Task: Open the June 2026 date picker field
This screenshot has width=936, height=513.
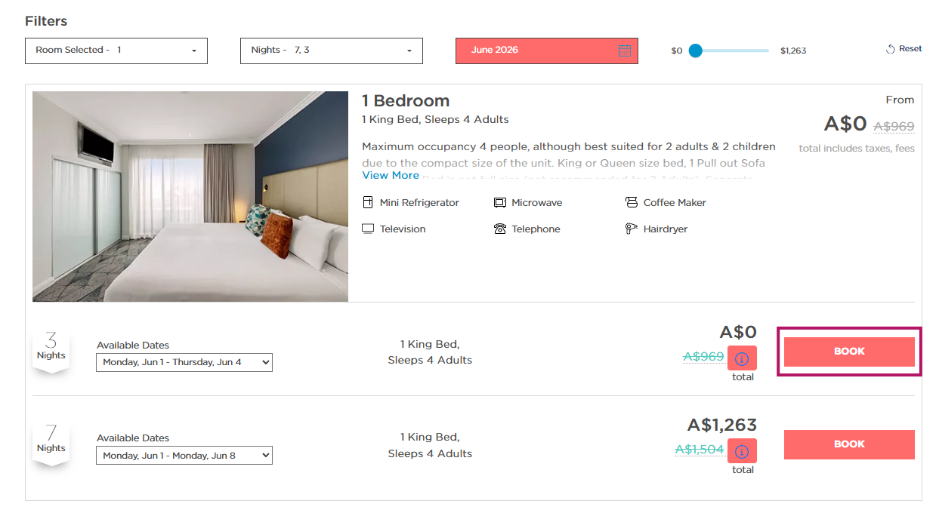Action: pyautogui.click(x=546, y=51)
